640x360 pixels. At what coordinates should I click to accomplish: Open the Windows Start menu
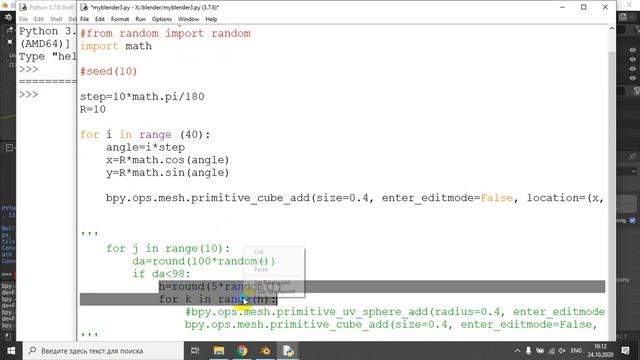click(x=11, y=351)
